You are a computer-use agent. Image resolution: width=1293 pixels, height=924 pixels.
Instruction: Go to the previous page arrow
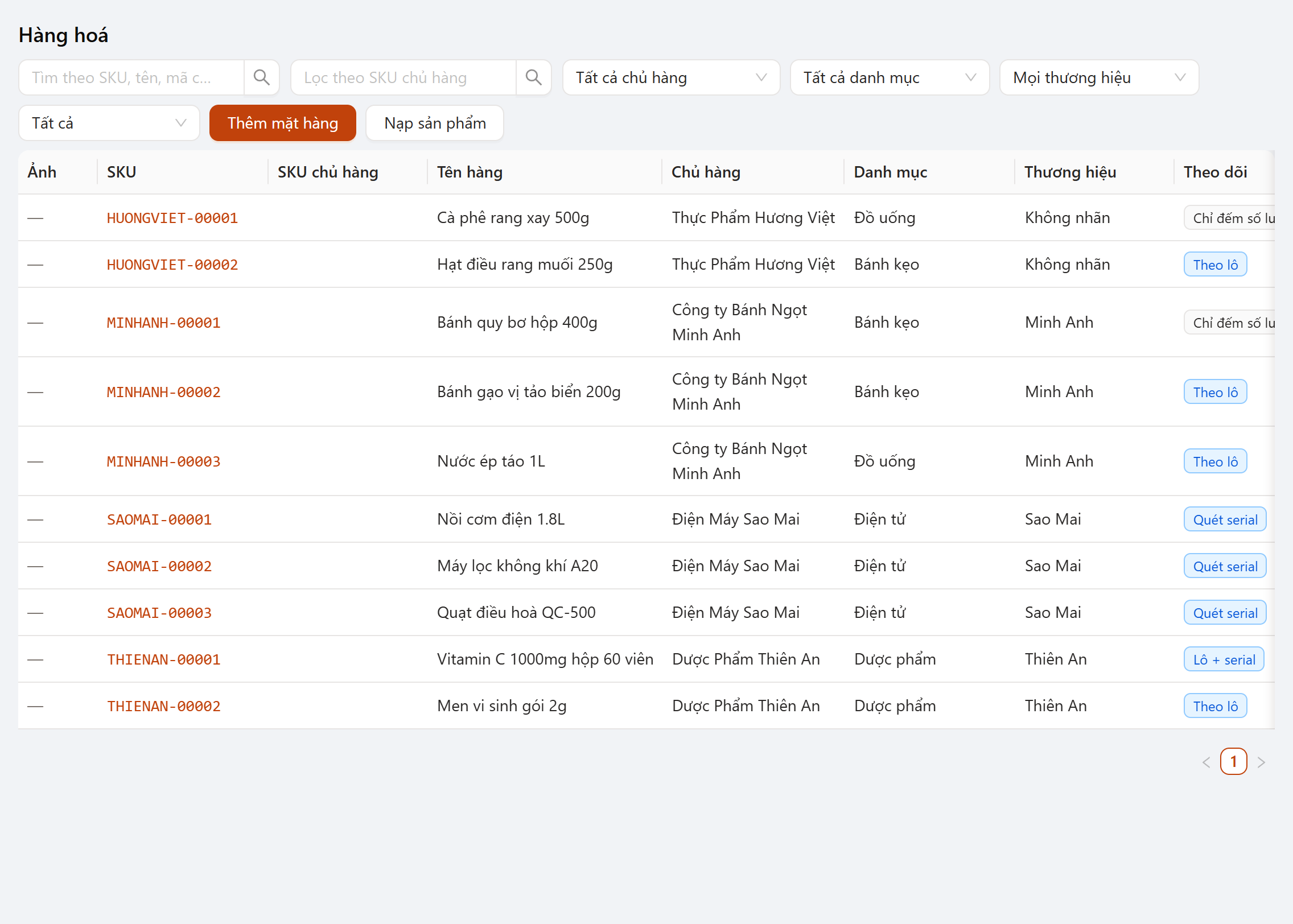1206,762
